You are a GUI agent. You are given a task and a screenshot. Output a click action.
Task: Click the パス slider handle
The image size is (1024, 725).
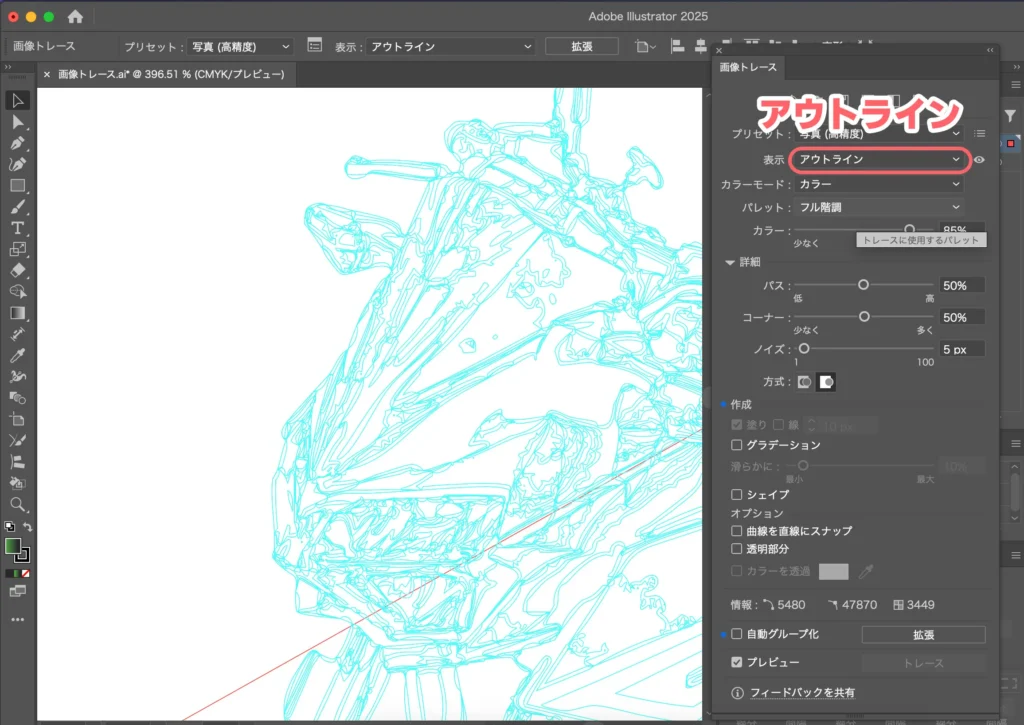[x=863, y=285]
